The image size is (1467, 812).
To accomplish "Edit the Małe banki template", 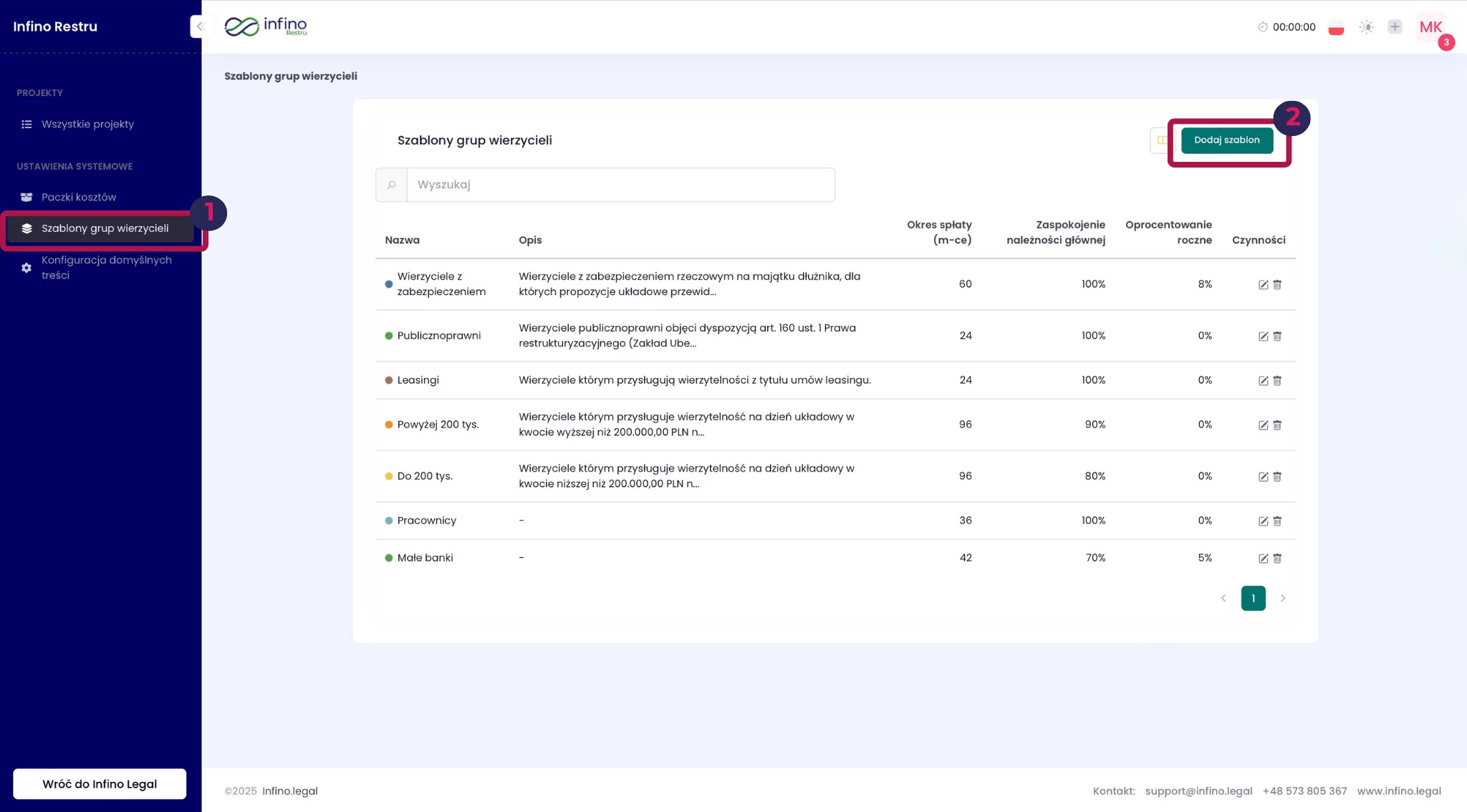I will coord(1263,558).
